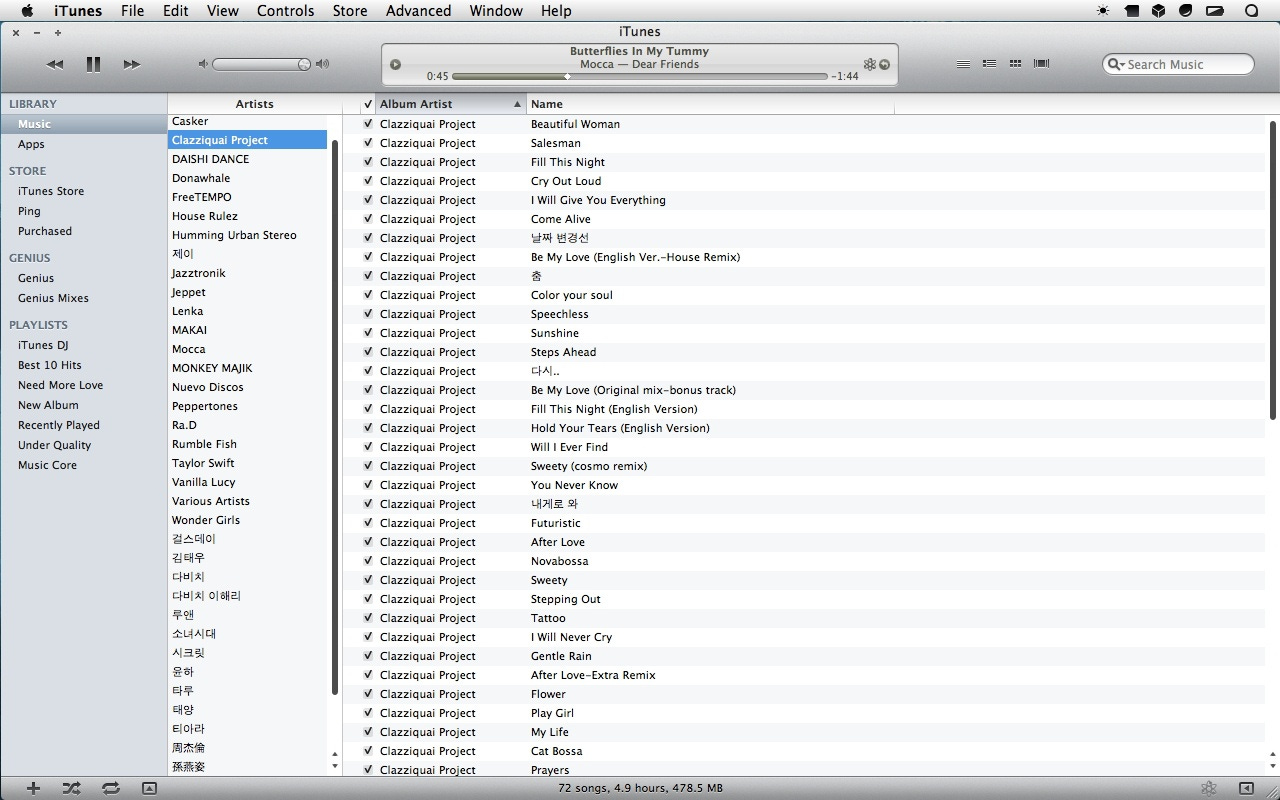Click the low volume speaker icon
Viewport: 1280px width, 800px height.
tap(203, 64)
